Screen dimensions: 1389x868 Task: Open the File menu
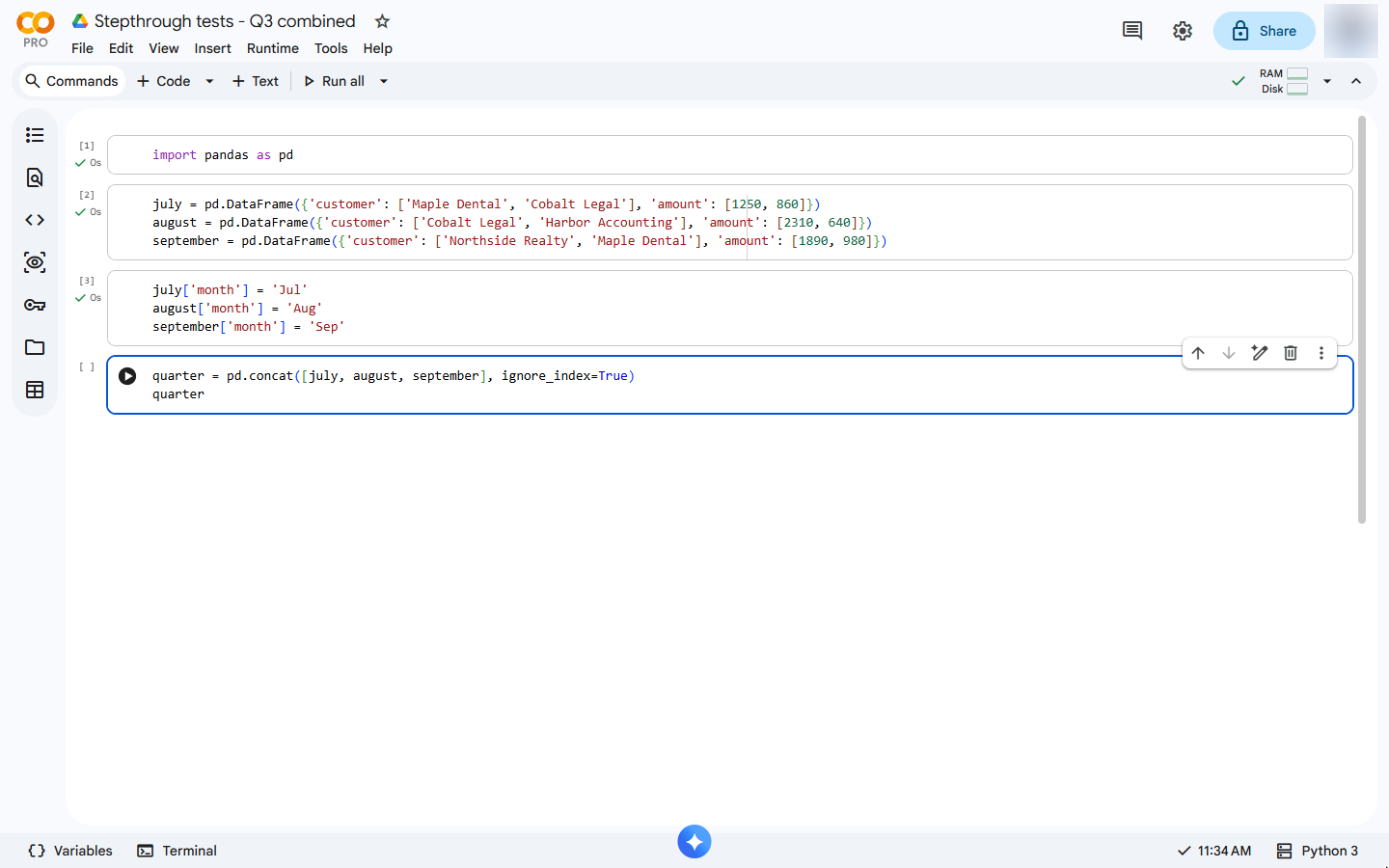click(82, 48)
